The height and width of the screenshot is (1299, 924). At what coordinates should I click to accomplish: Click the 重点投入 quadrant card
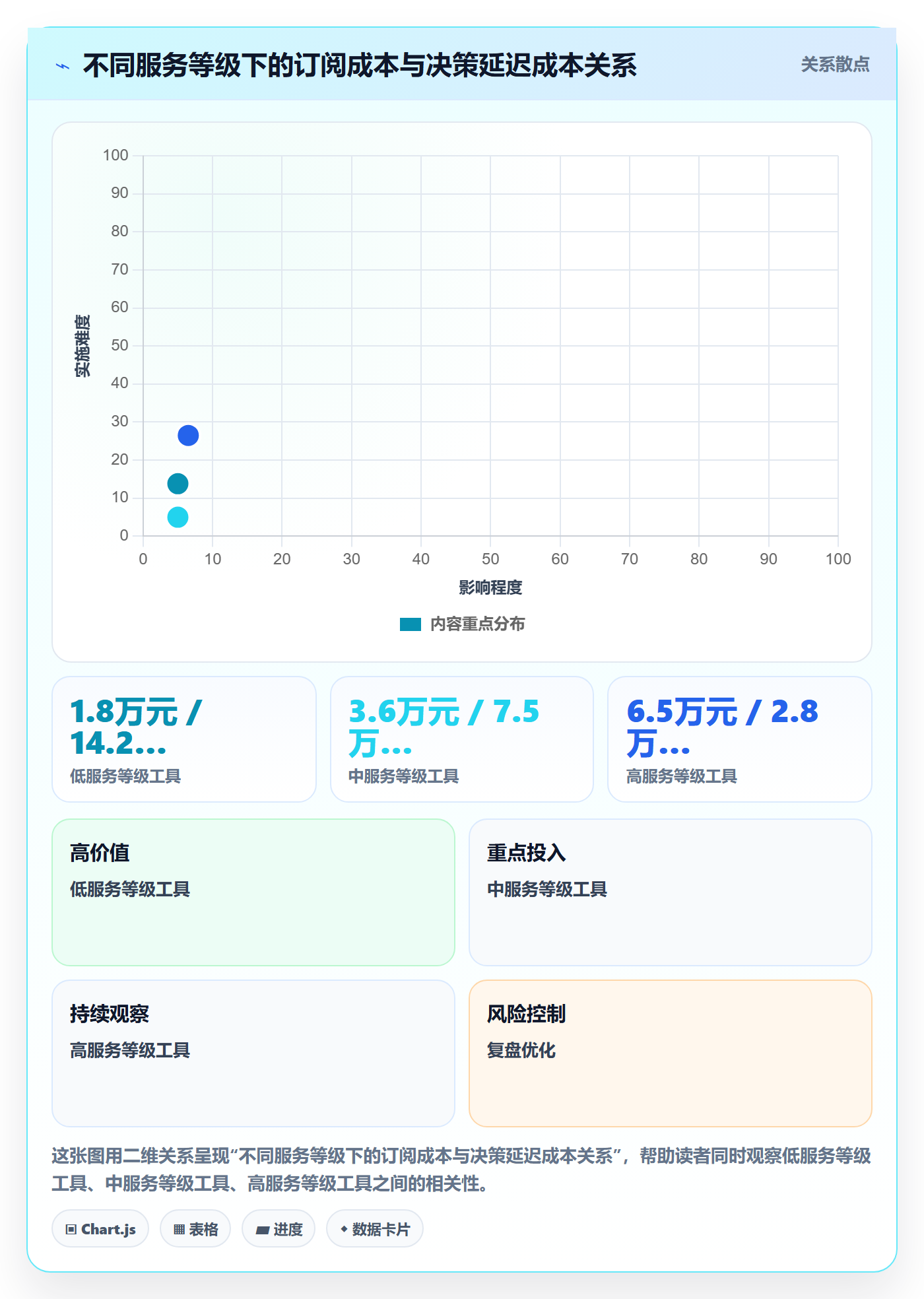tap(671, 892)
